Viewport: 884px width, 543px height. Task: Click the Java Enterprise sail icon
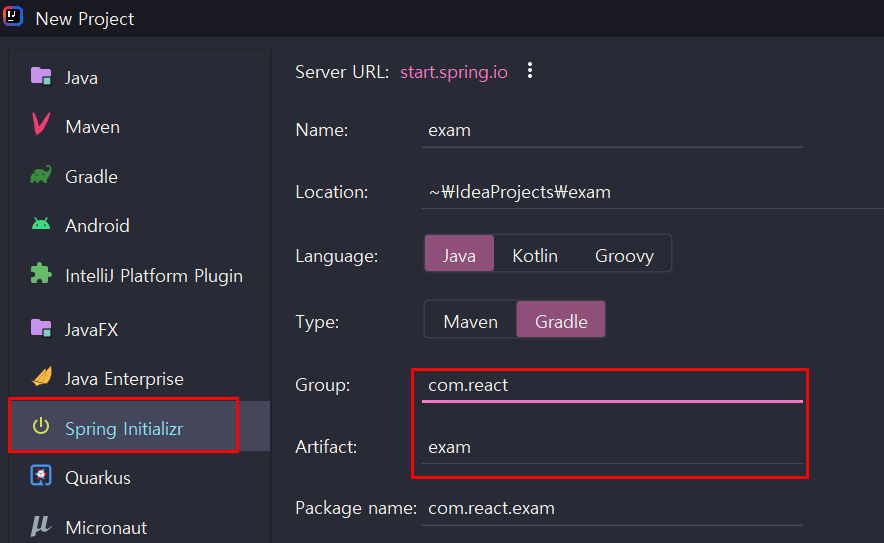[x=42, y=376]
